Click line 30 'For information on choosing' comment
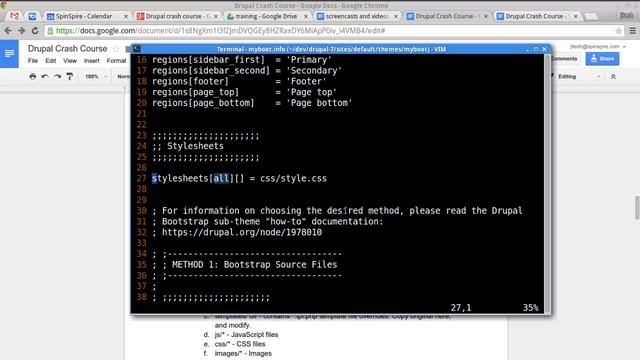640x360 pixels. pyautogui.click(x=337, y=211)
